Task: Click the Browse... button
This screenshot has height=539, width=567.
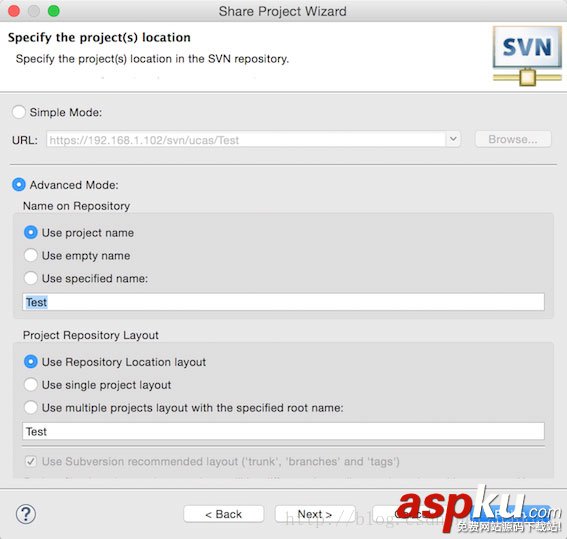Action: [x=513, y=139]
